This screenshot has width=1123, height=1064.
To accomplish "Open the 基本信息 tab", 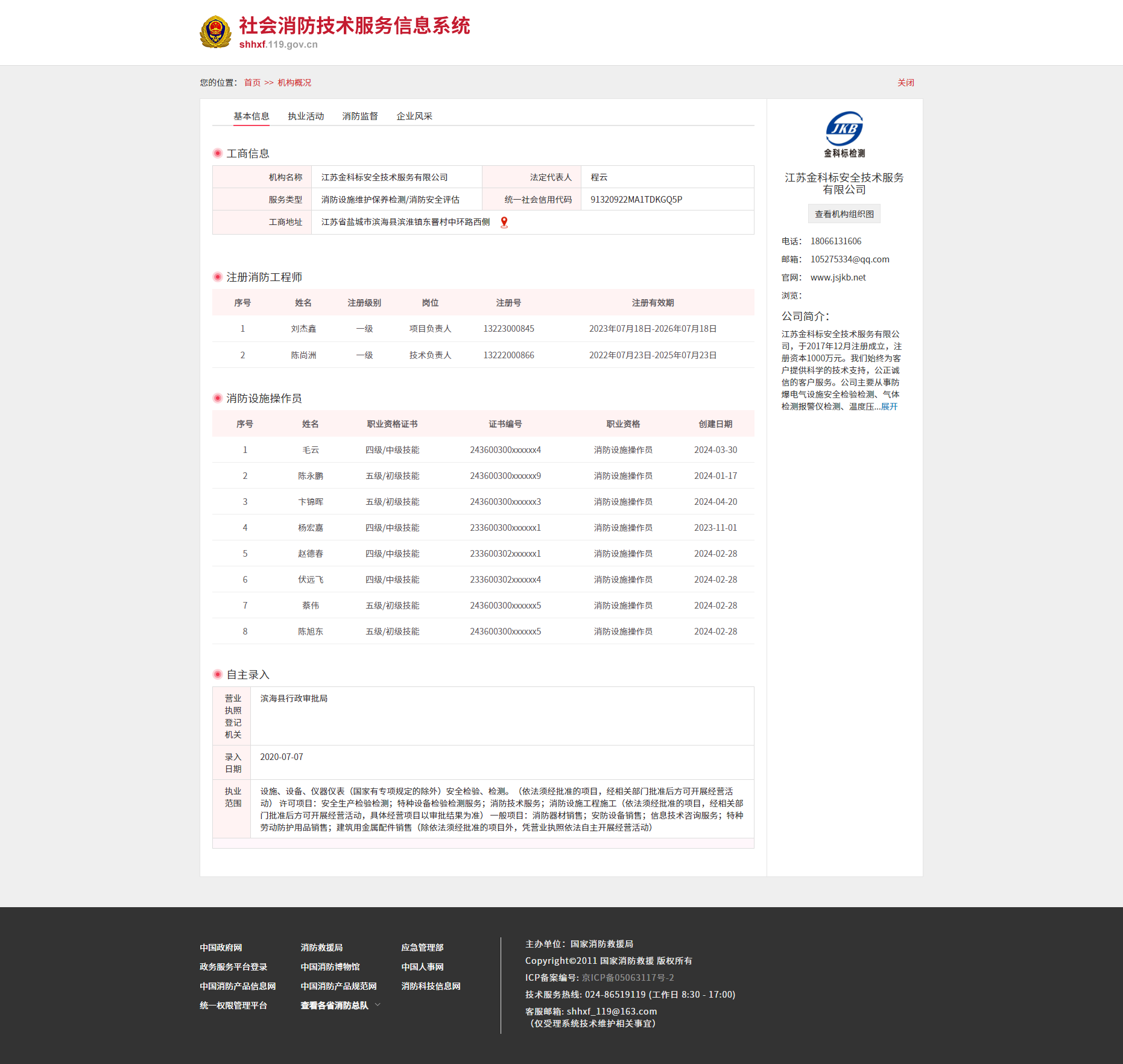I will (251, 116).
